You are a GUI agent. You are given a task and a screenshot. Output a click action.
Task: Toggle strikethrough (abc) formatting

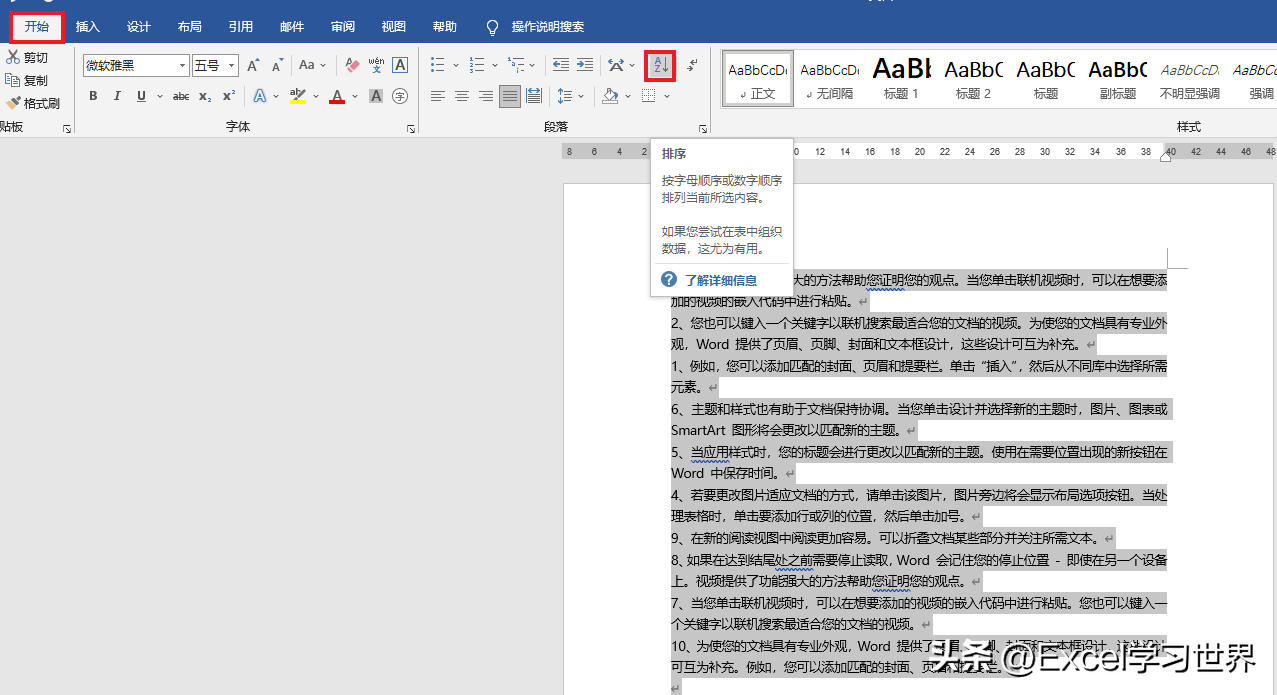pyautogui.click(x=181, y=96)
